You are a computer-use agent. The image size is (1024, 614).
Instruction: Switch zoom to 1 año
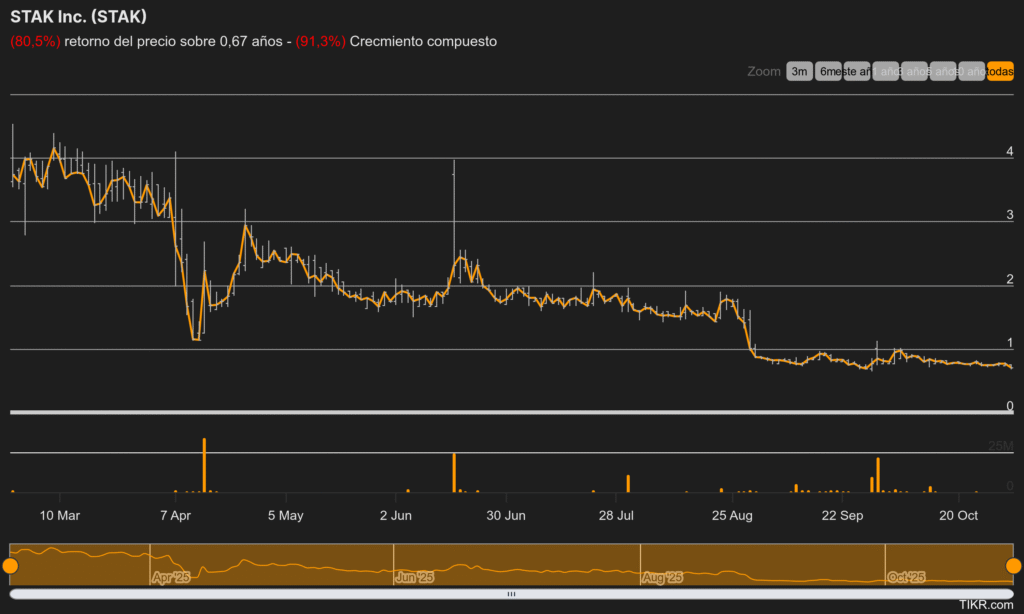point(885,71)
